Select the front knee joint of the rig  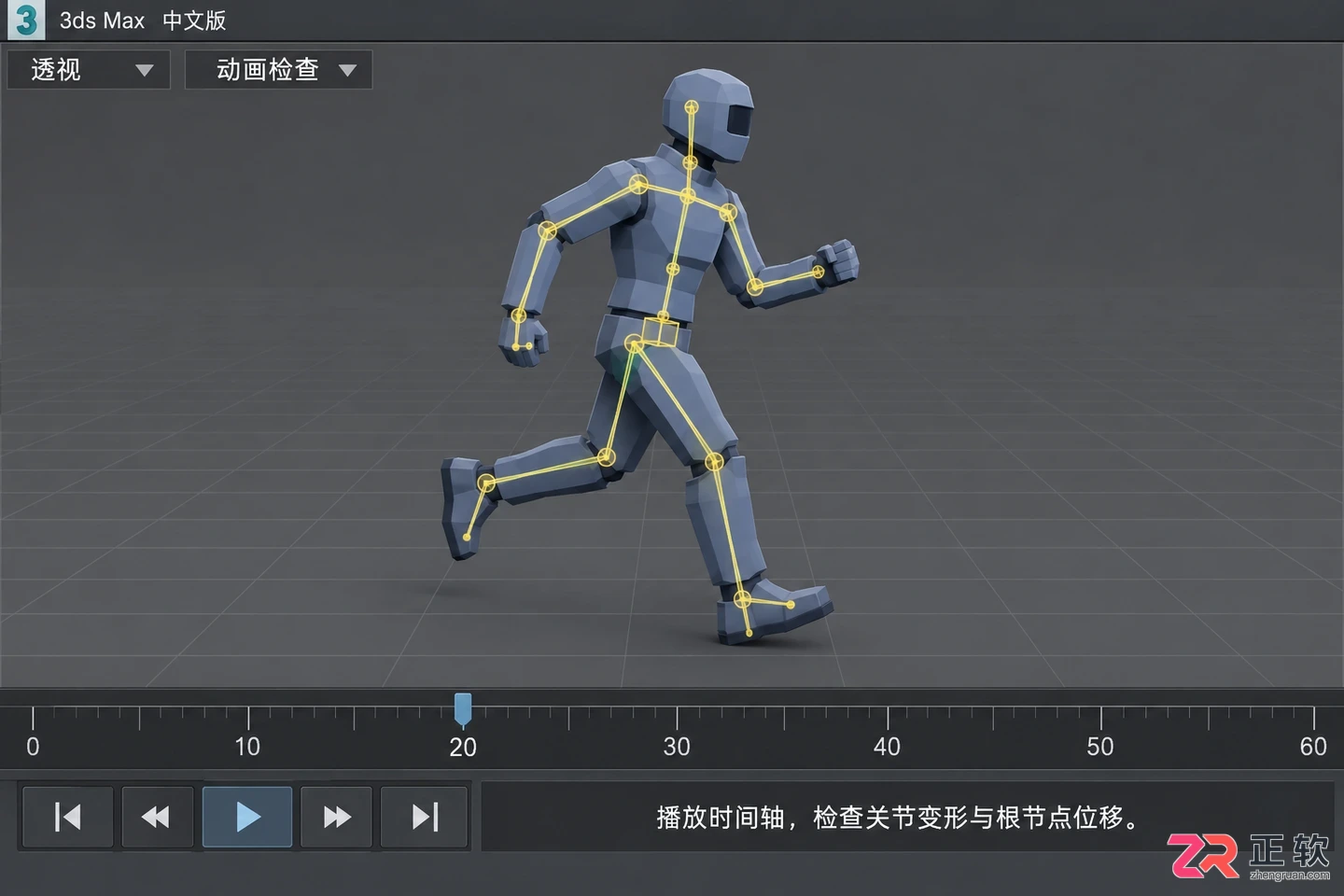tap(714, 461)
